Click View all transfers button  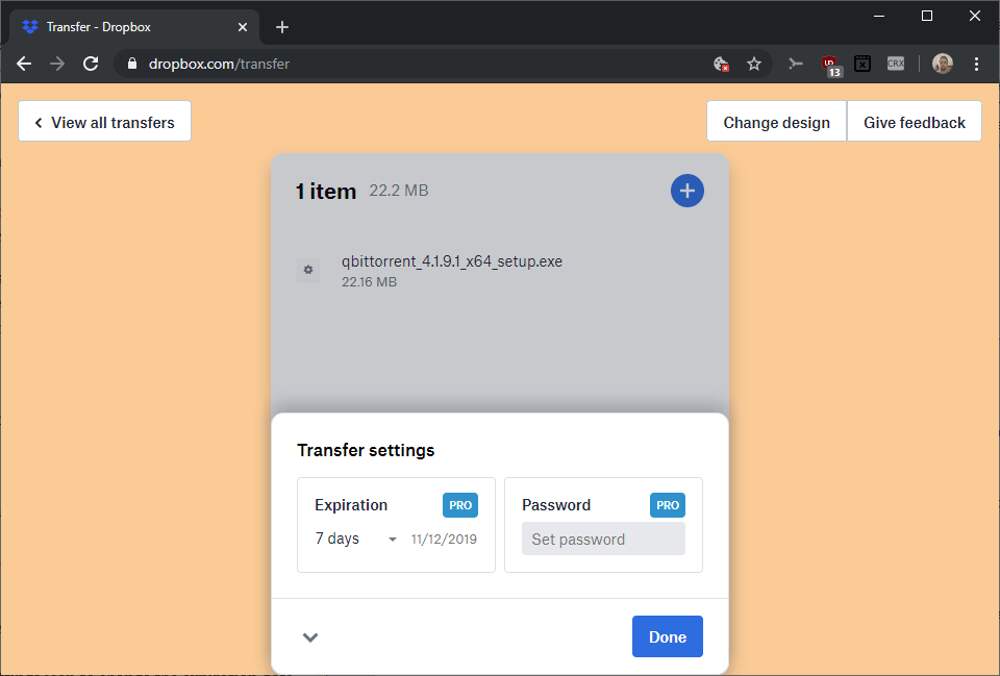(x=105, y=121)
